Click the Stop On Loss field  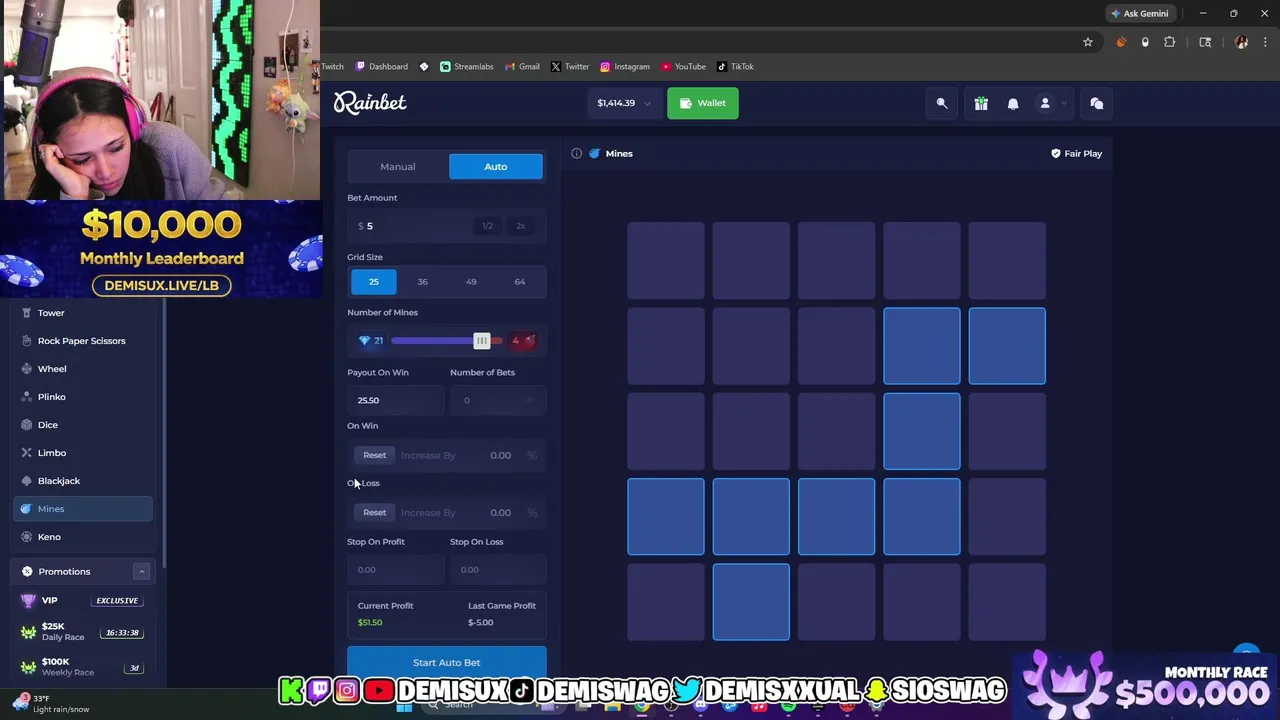click(x=498, y=570)
